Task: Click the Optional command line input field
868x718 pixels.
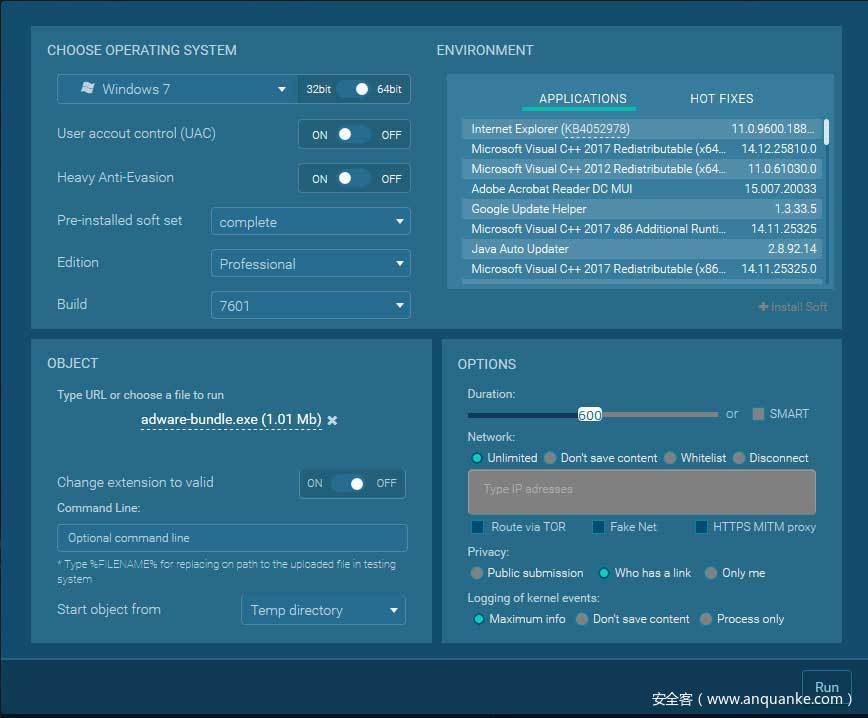Action: [232, 538]
